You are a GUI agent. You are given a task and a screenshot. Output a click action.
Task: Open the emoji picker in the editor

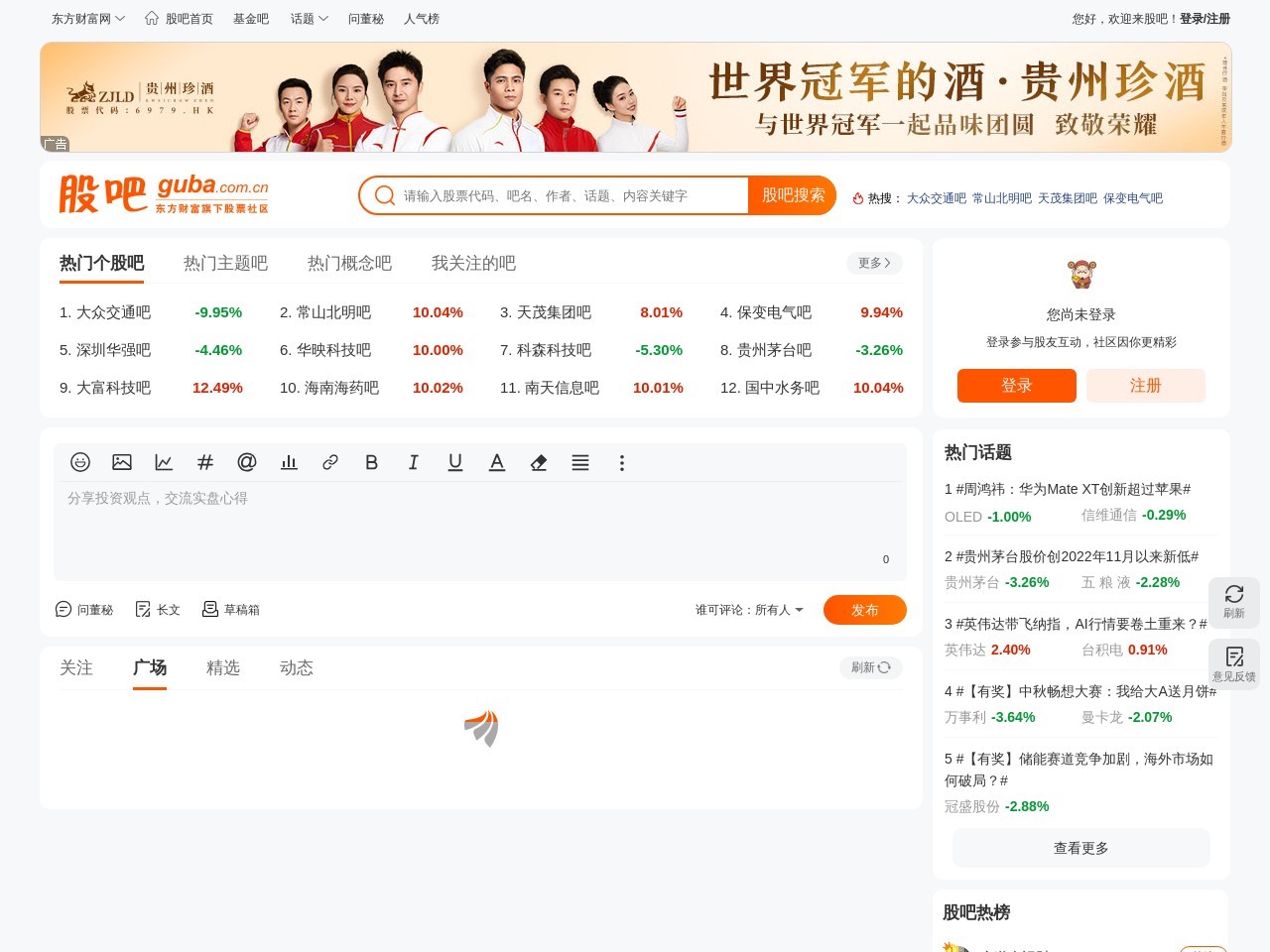[80, 462]
